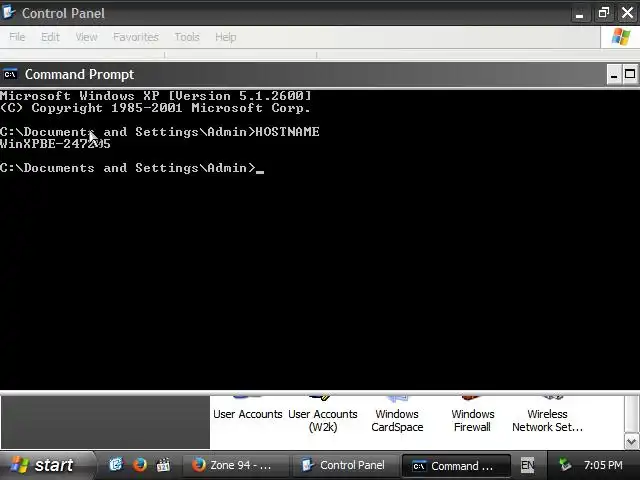Open the File menu in Control Panel
Viewport: 640px width, 480px height.
pyautogui.click(x=17, y=37)
